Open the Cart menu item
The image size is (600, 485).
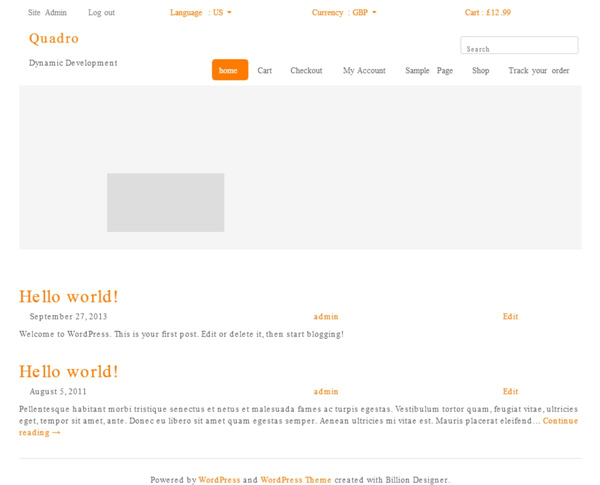point(264,71)
